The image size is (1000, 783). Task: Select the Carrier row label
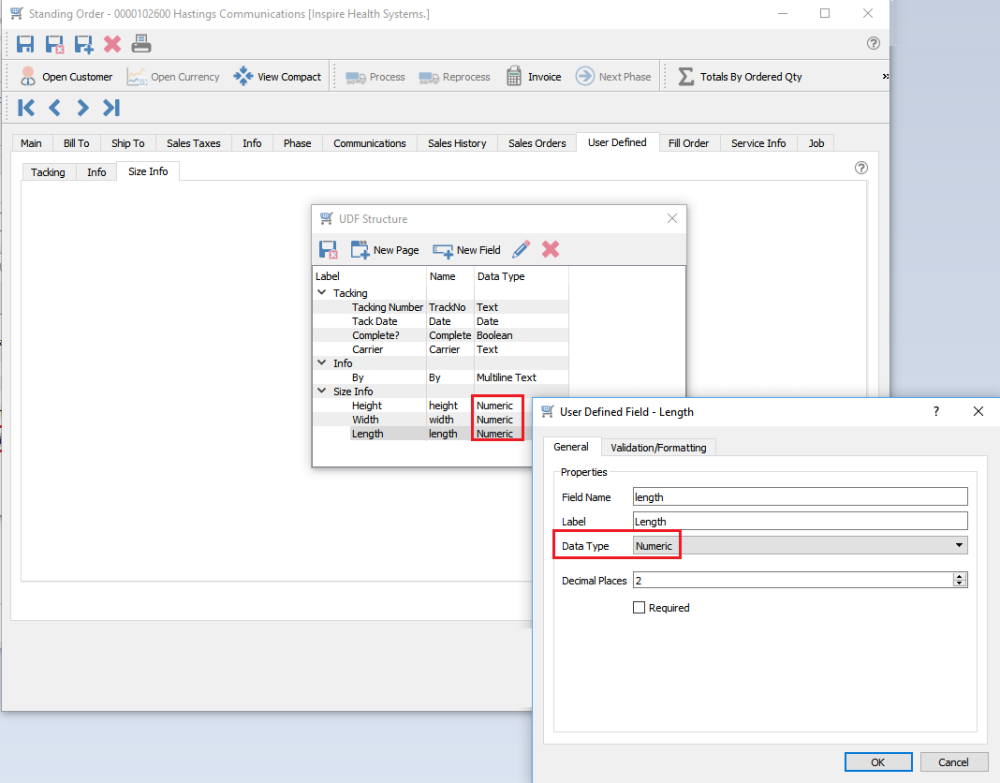367,349
